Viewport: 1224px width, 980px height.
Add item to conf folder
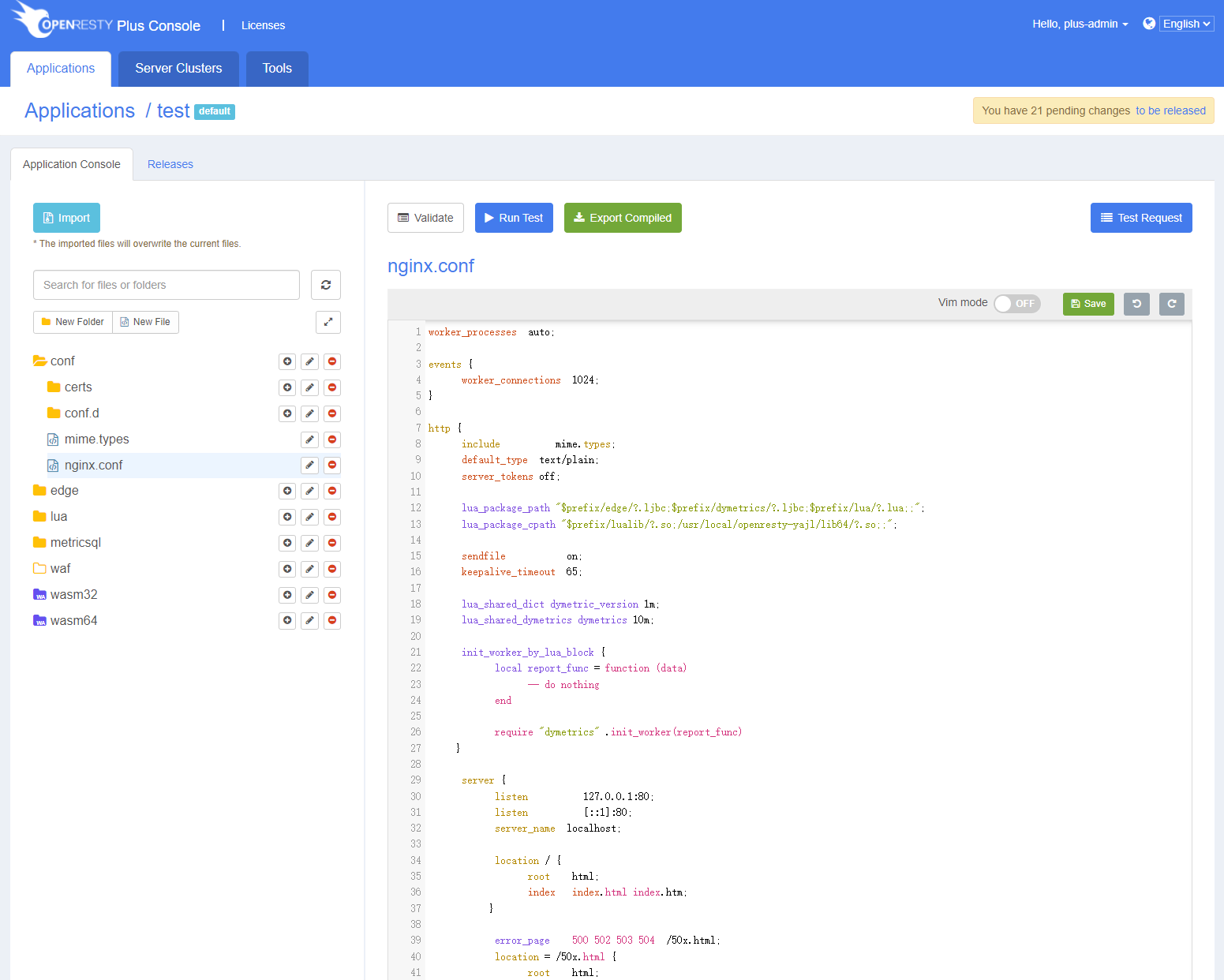(x=287, y=361)
